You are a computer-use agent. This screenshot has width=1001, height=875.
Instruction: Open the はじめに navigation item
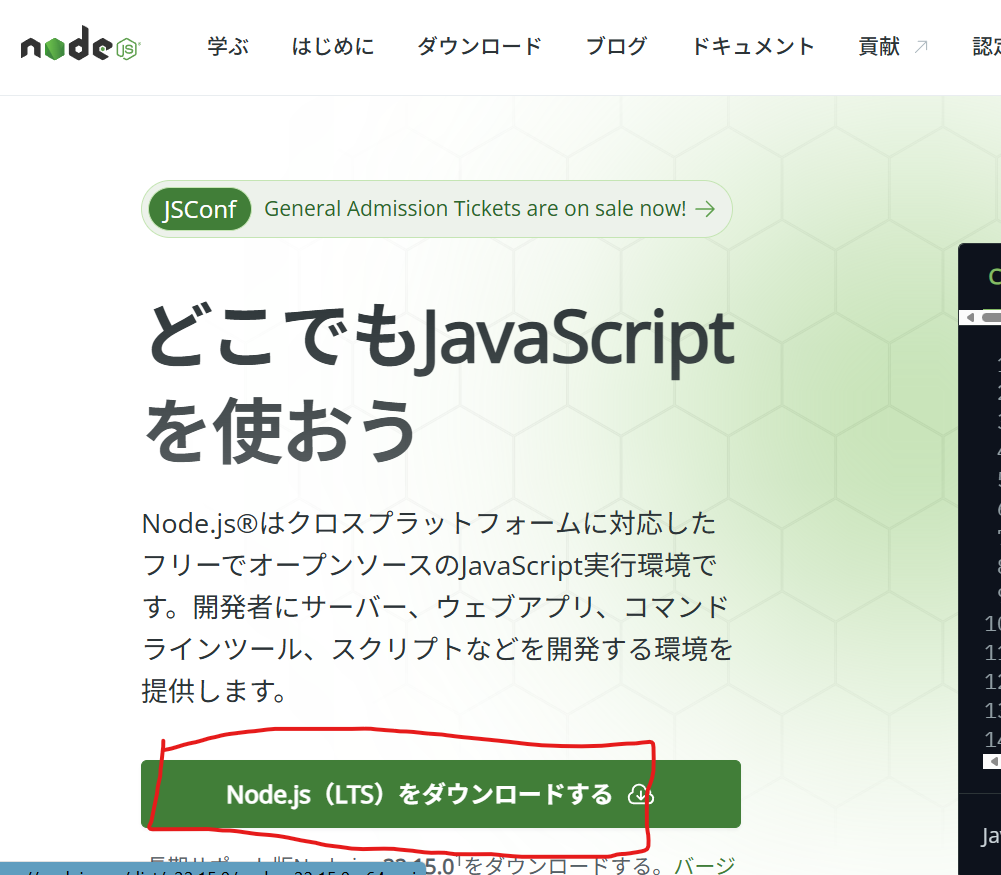[x=333, y=47]
